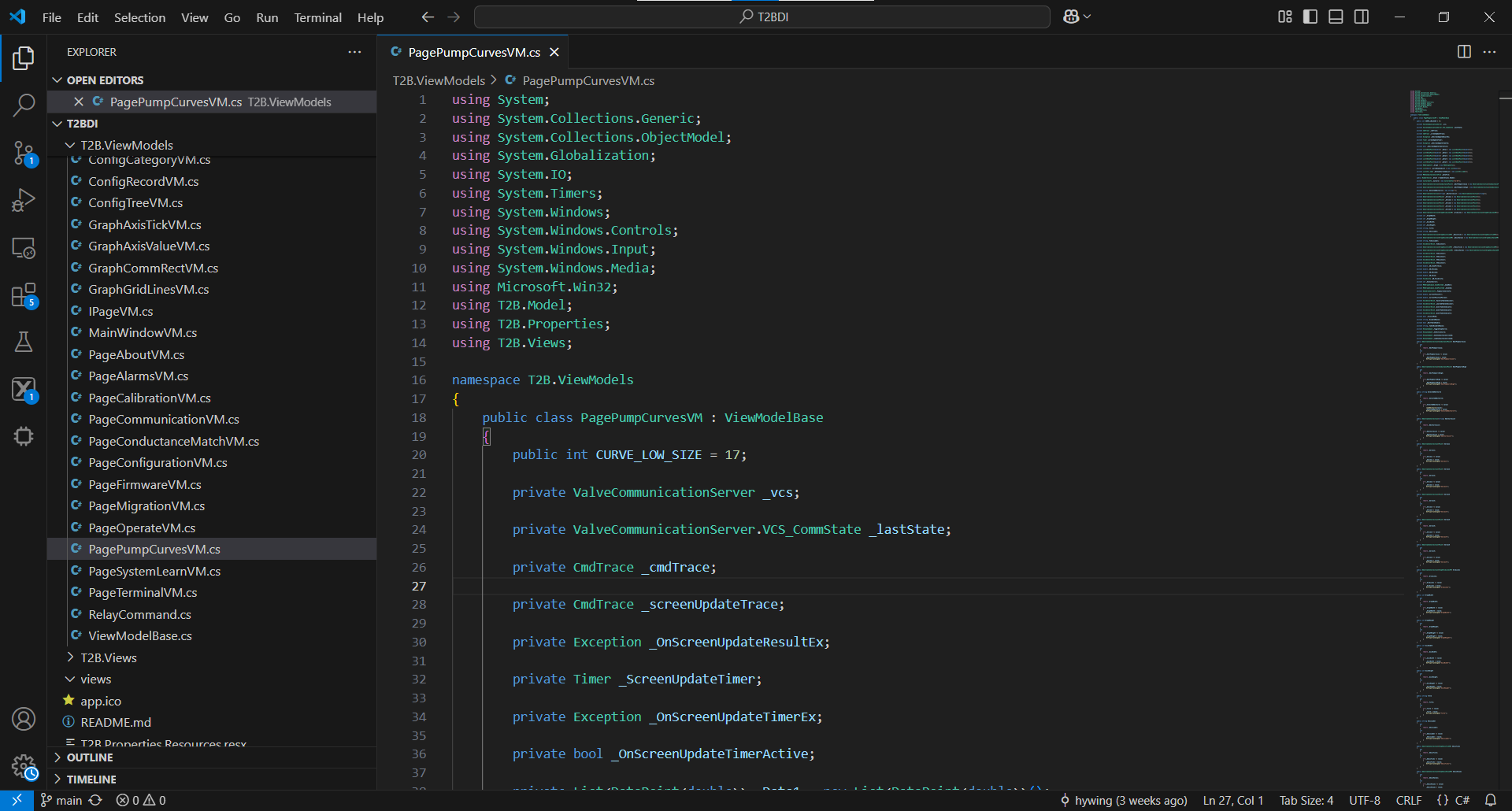Viewport: 1512px width, 811px height.
Task: Expand the TIMELINE section
Action: click(x=91, y=780)
